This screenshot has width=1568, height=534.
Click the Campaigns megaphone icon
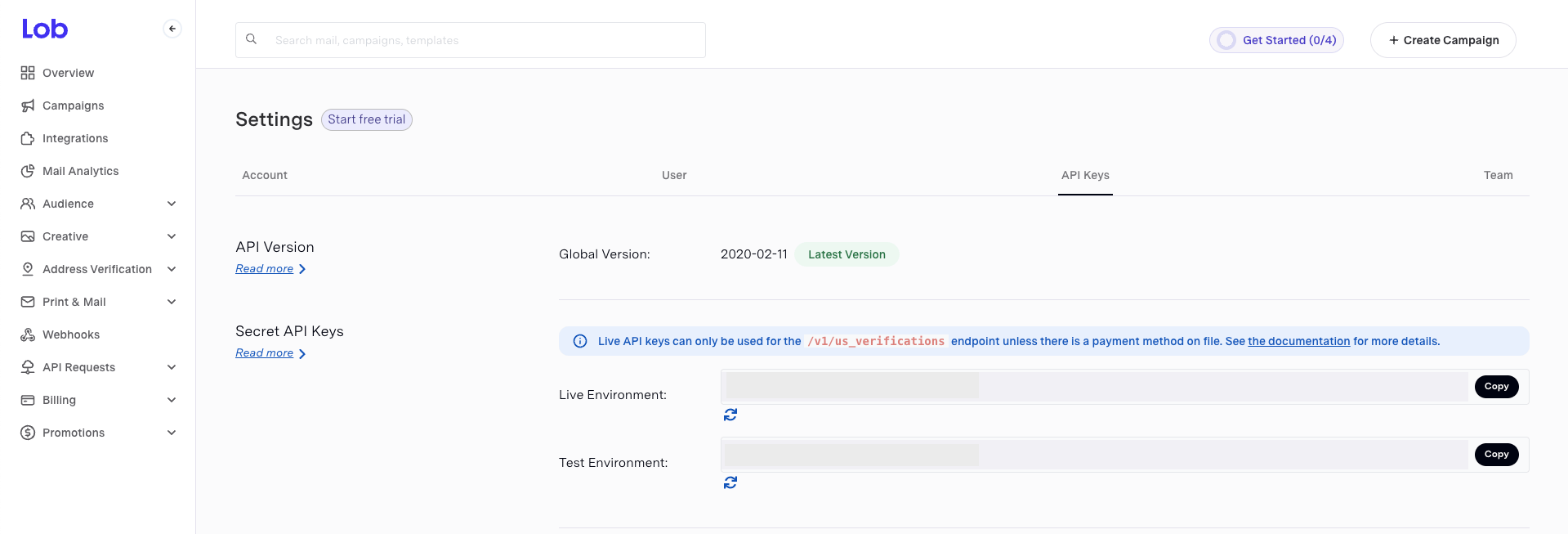click(x=28, y=105)
